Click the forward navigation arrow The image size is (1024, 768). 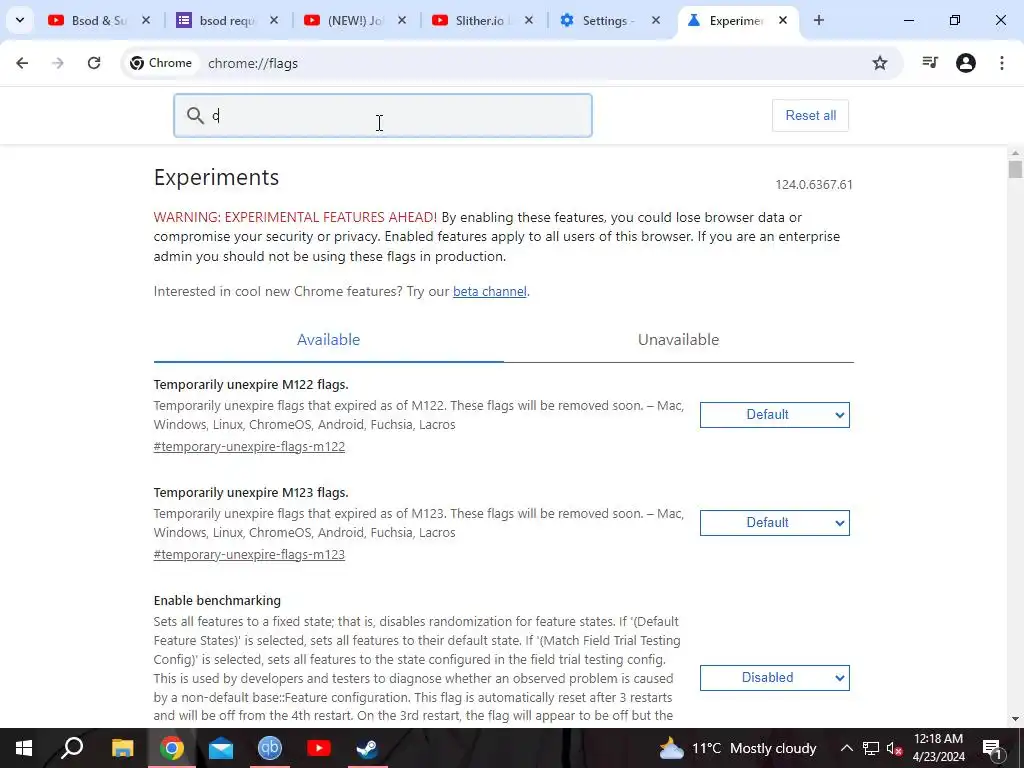58,63
